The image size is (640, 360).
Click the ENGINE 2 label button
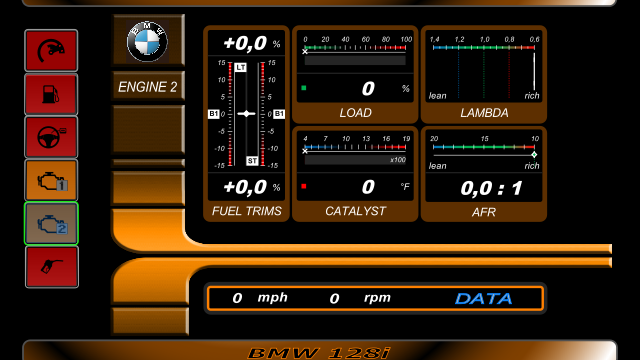click(x=148, y=87)
